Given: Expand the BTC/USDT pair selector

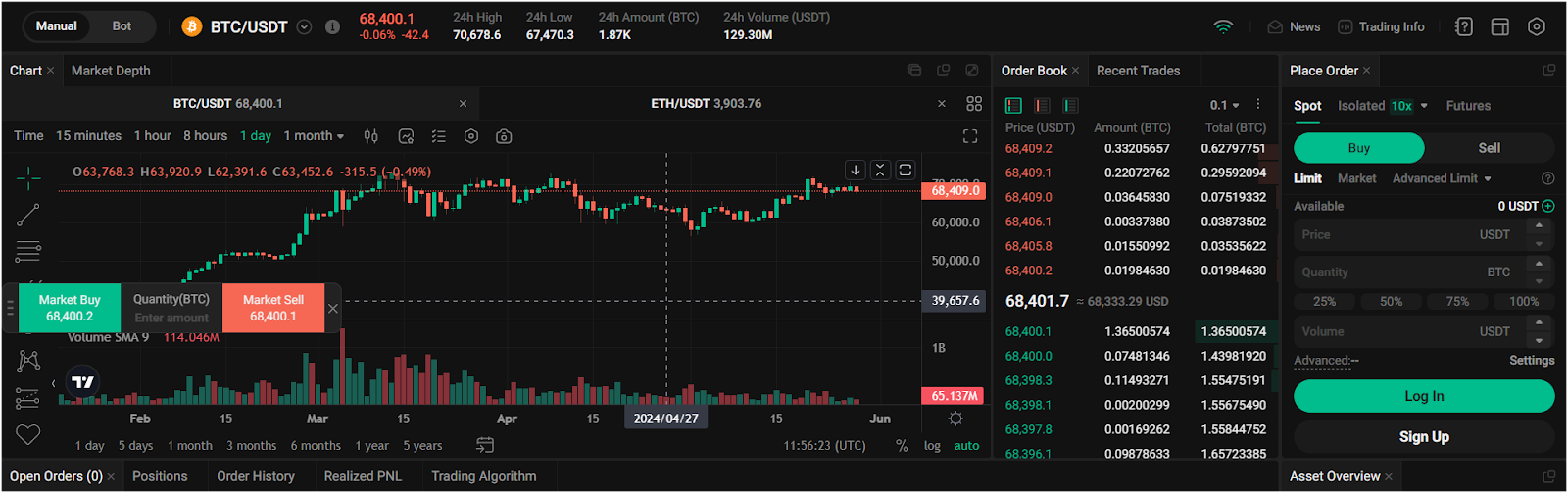Looking at the screenshot, I should pyautogui.click(x=305, y=27).
